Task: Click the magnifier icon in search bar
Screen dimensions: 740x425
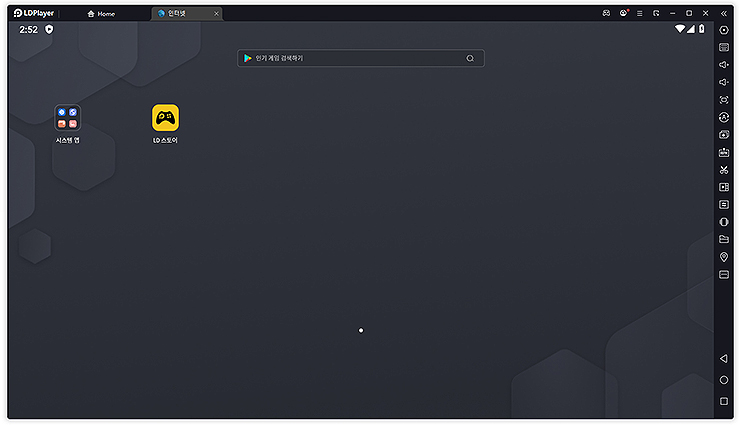Action: pos(470,58)
